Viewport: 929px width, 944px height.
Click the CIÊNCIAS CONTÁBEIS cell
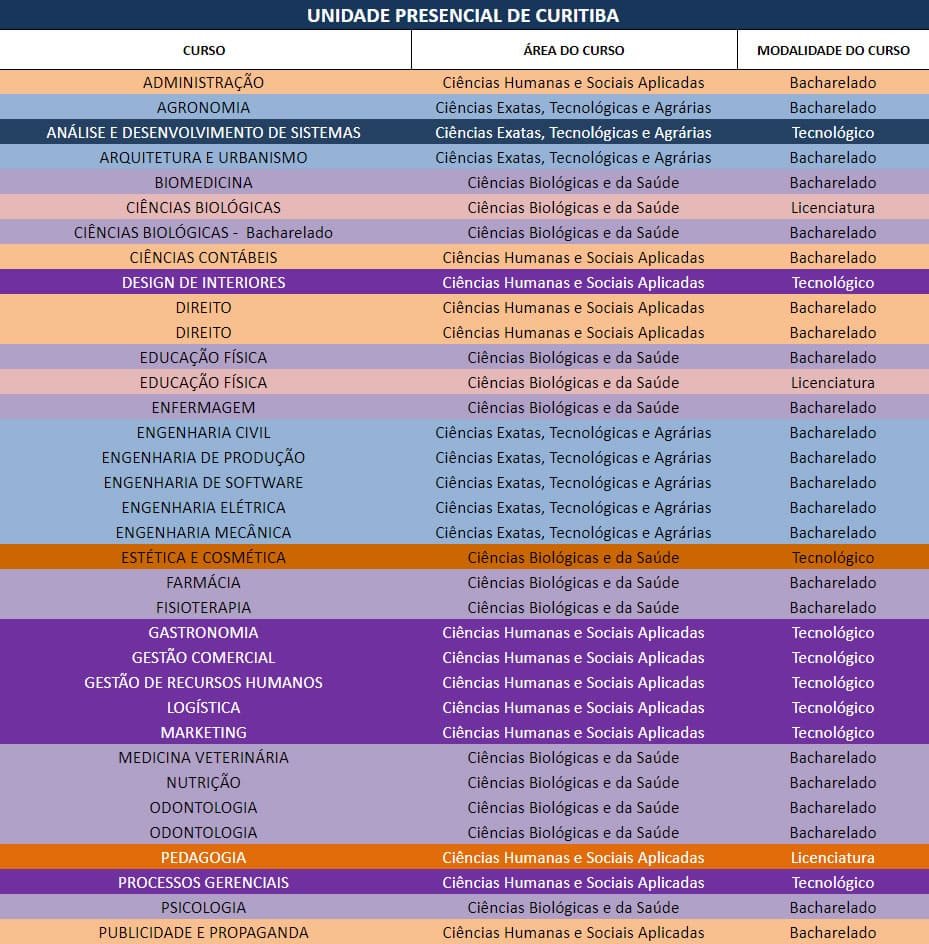[x=204, y=258]
